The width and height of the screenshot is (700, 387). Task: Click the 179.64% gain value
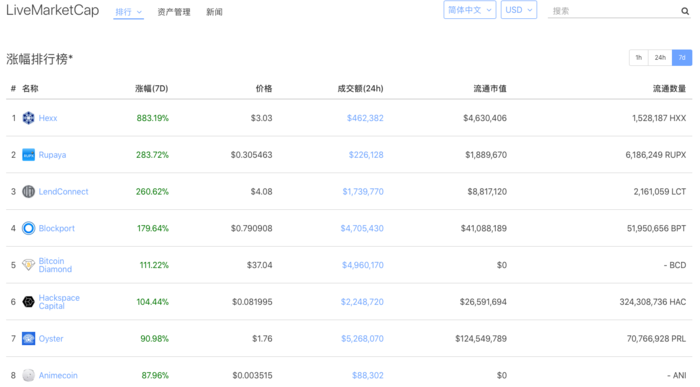153,228
